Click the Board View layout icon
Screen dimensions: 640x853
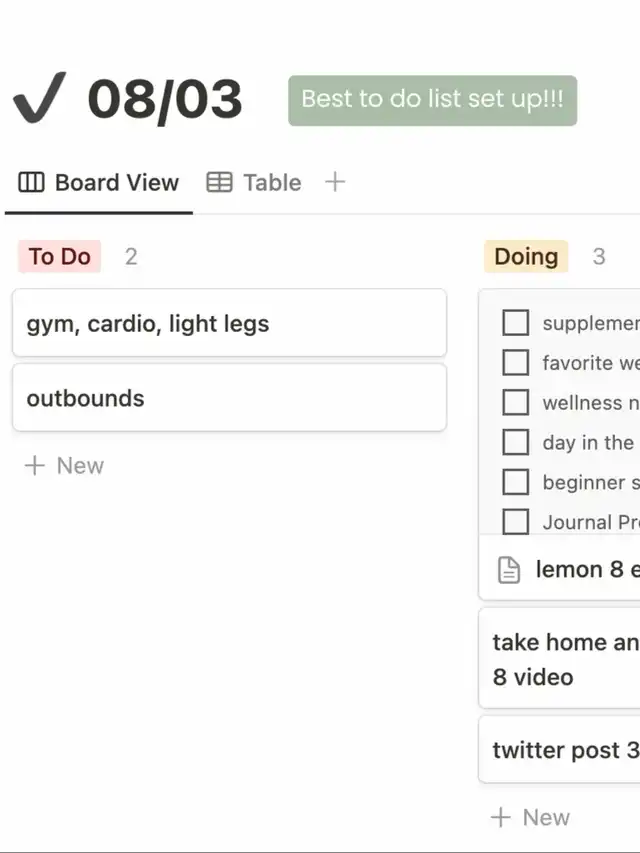click(32, 183)
